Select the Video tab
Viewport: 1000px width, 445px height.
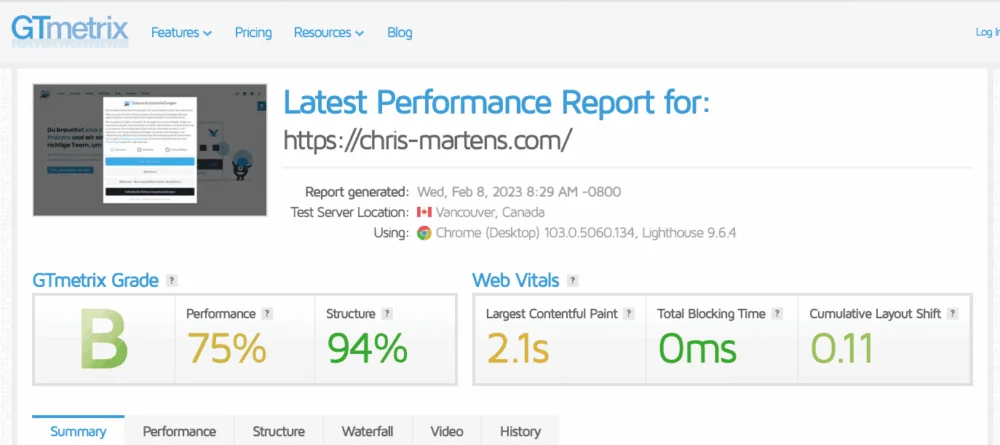447,431
